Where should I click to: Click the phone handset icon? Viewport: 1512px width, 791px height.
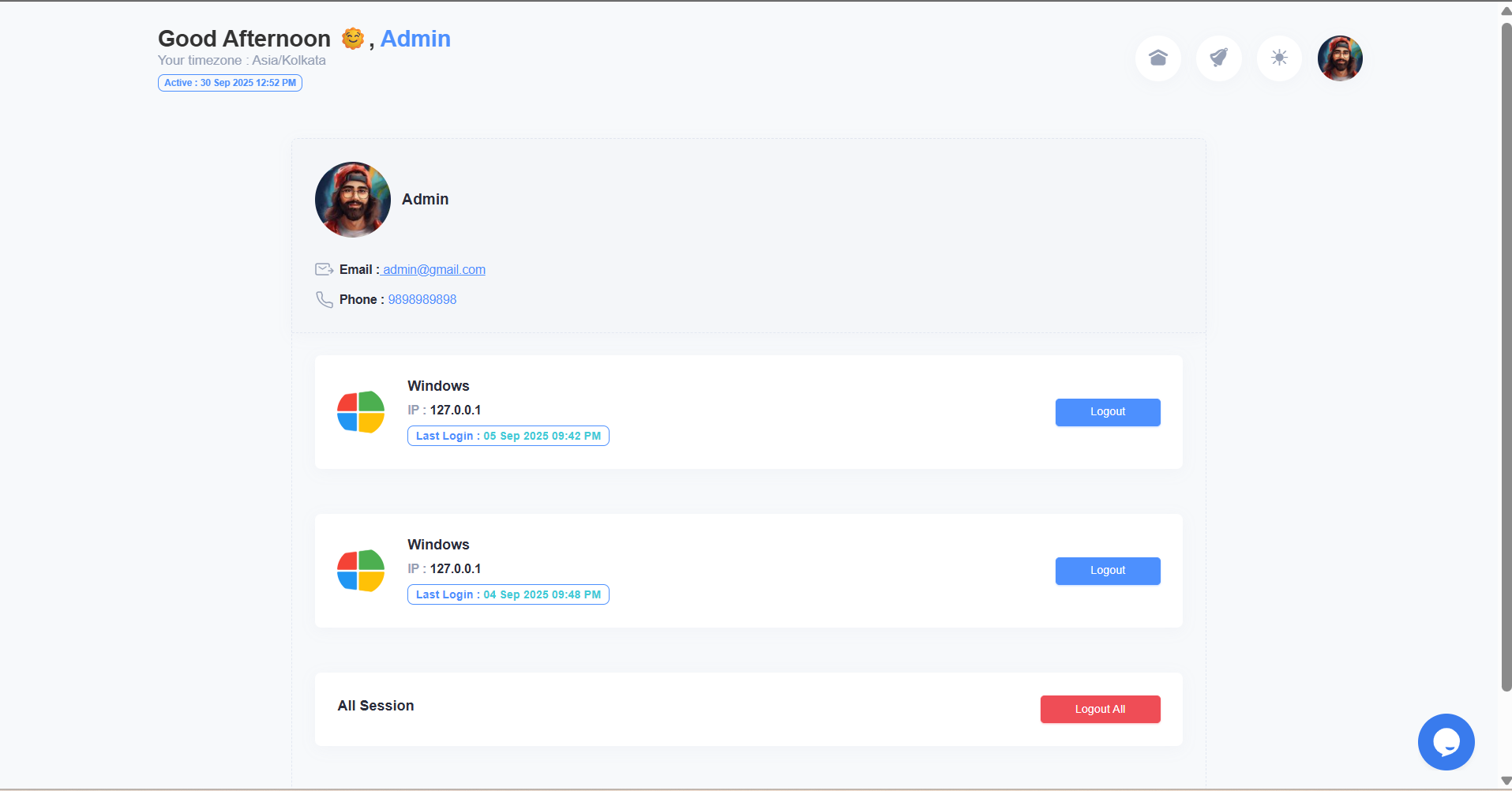coord(324,300)
